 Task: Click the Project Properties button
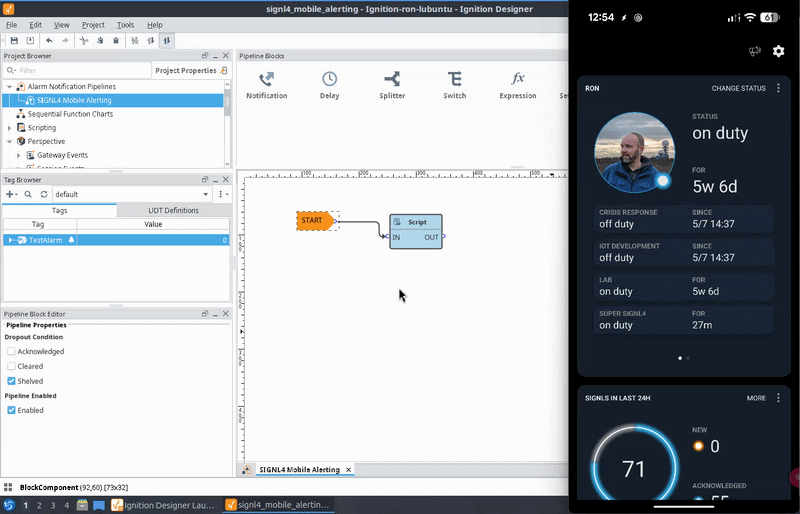pos(191,70)
